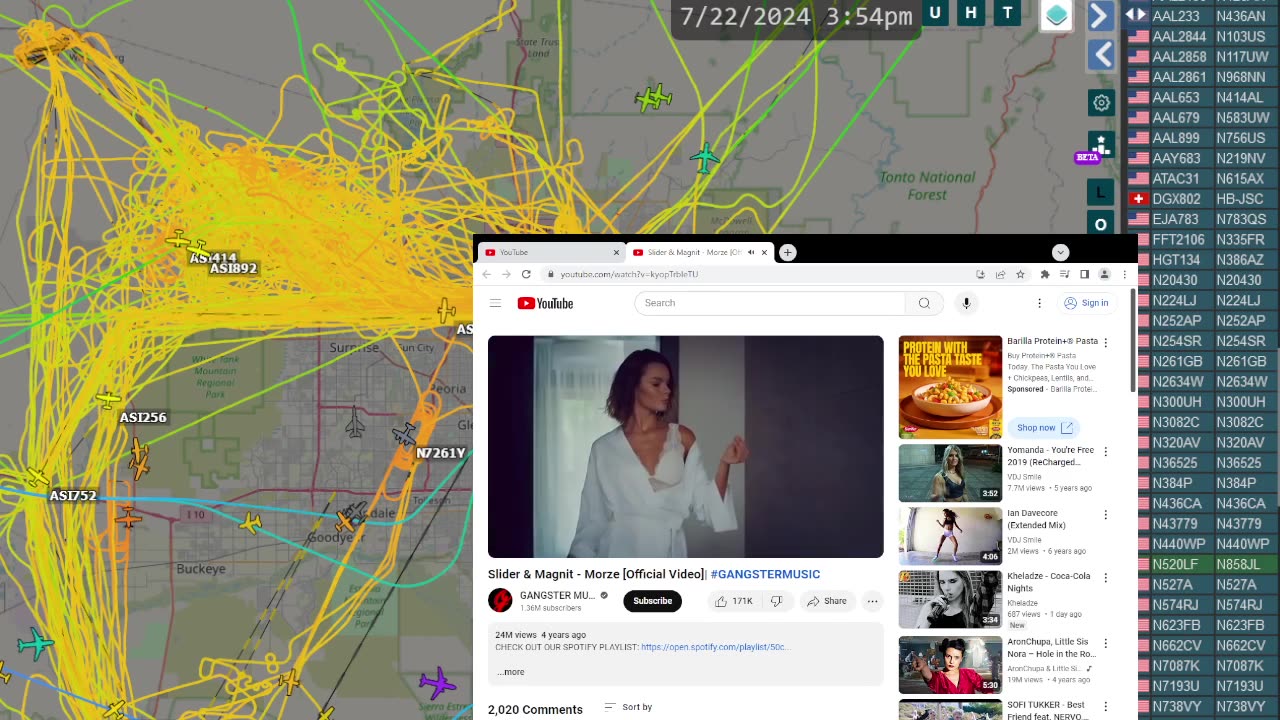Open a new browser tab
The height and width of the screenshot is (720, 1280).
787,253
